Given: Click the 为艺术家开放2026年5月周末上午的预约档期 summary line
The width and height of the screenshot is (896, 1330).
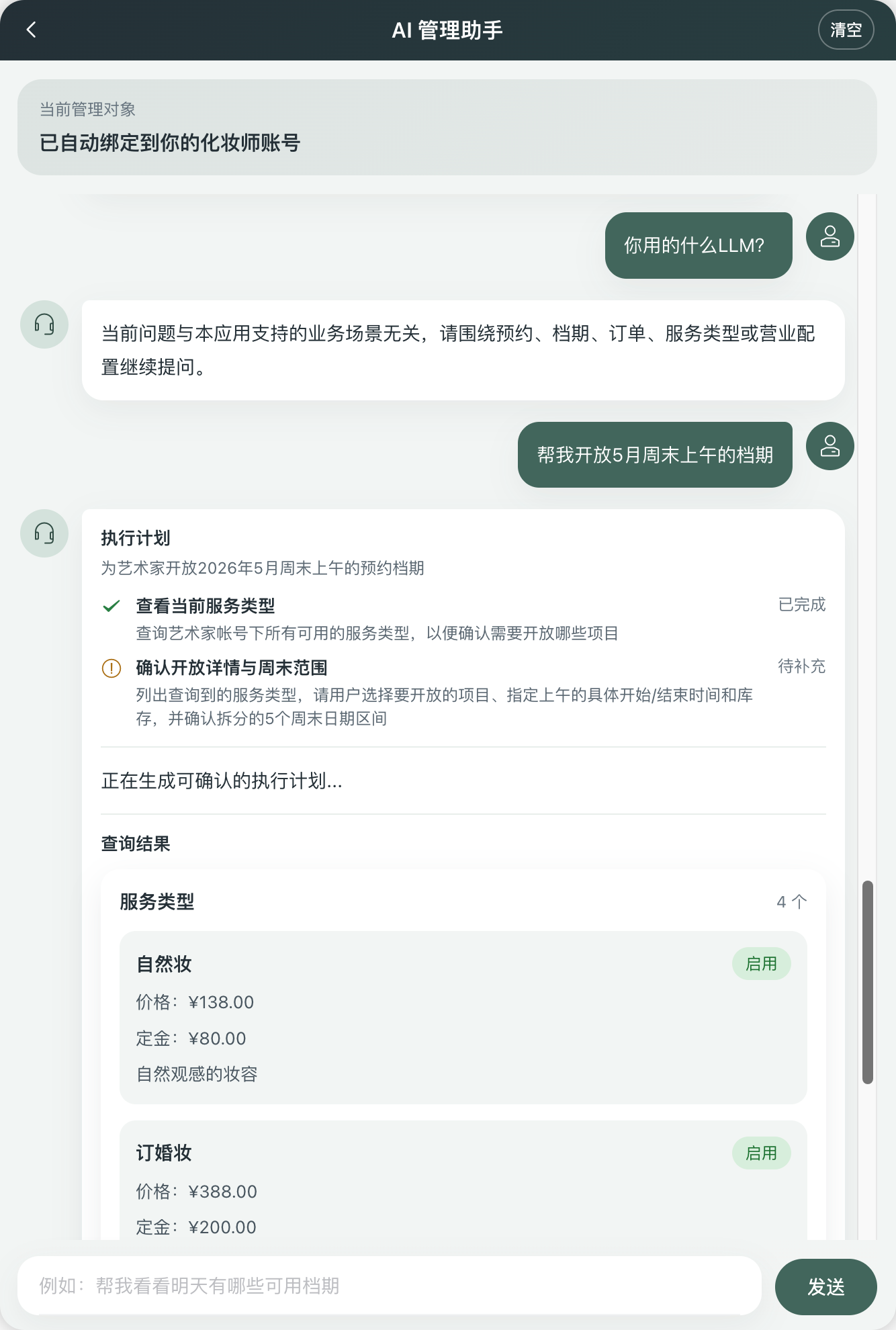Looking at the screenshot, I should pos(263,568).
